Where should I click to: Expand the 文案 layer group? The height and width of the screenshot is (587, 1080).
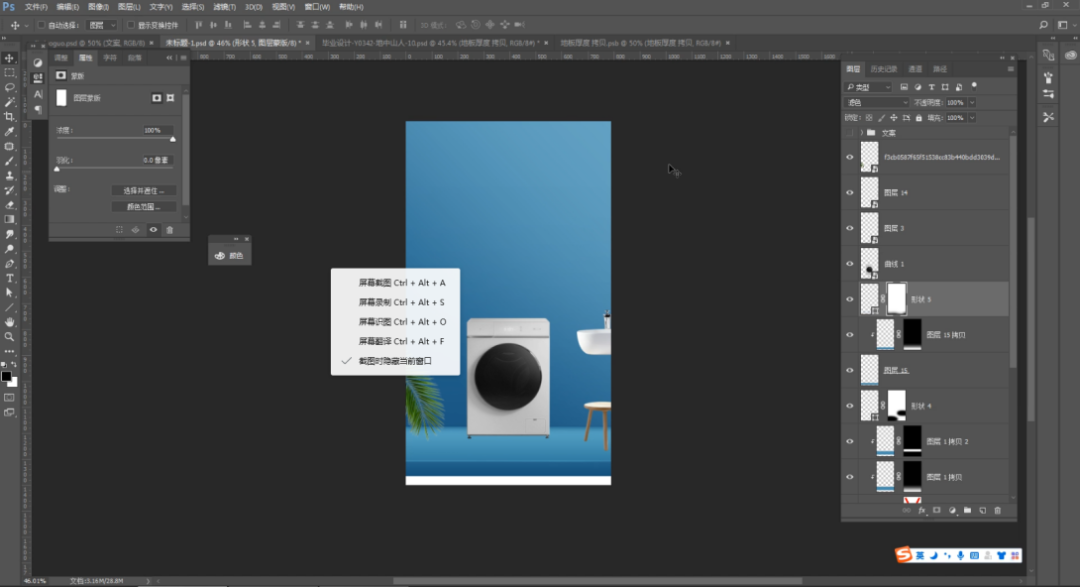[x=860, y=132]
